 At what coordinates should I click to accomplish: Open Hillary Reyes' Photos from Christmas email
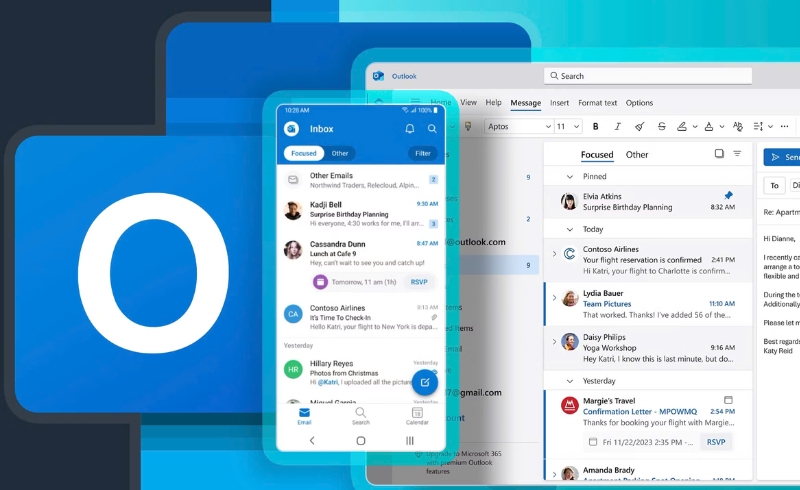point(361,373)
